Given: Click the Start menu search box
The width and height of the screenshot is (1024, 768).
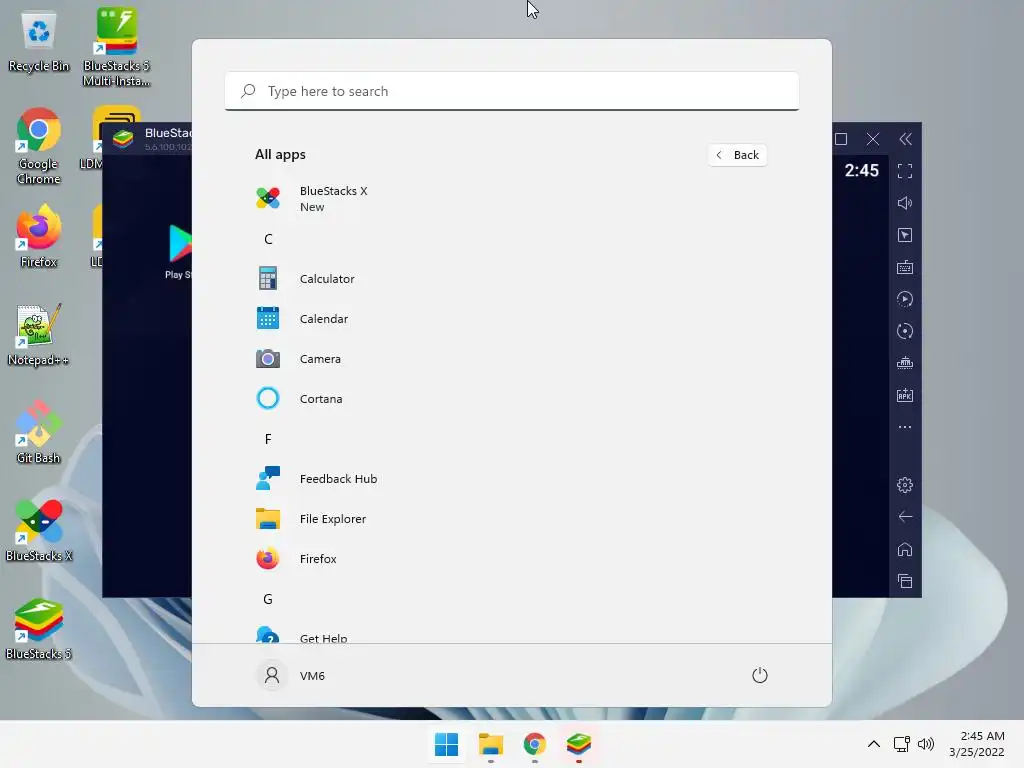Looking at the screenshot, I should pos(512,91).
